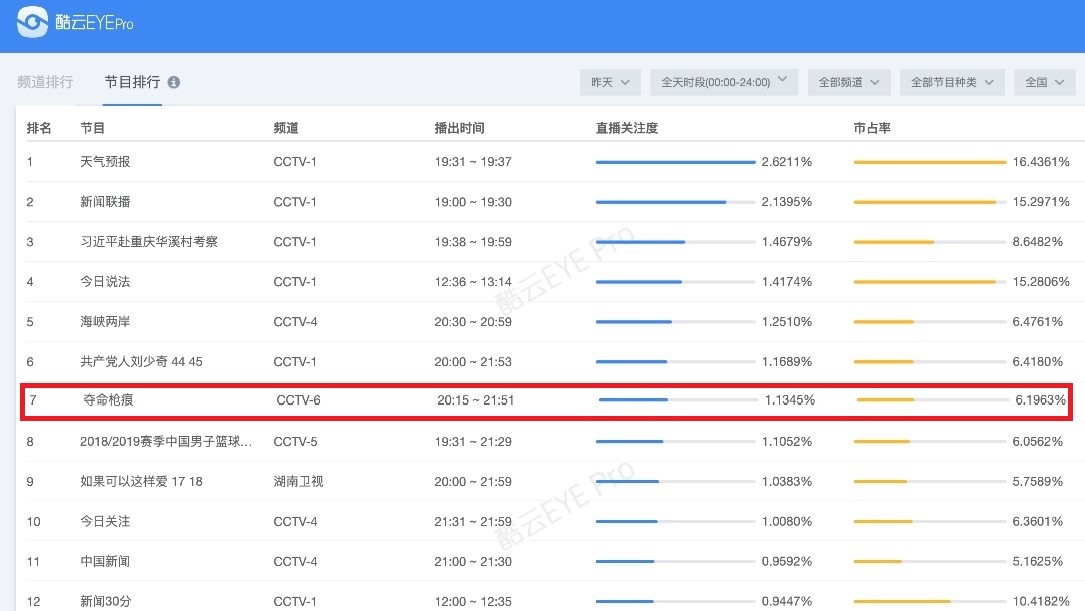Viewport: 1085px width, 611px height.
Task: Click the blue 1.2510% attention bar
Action: pos(634,322)
